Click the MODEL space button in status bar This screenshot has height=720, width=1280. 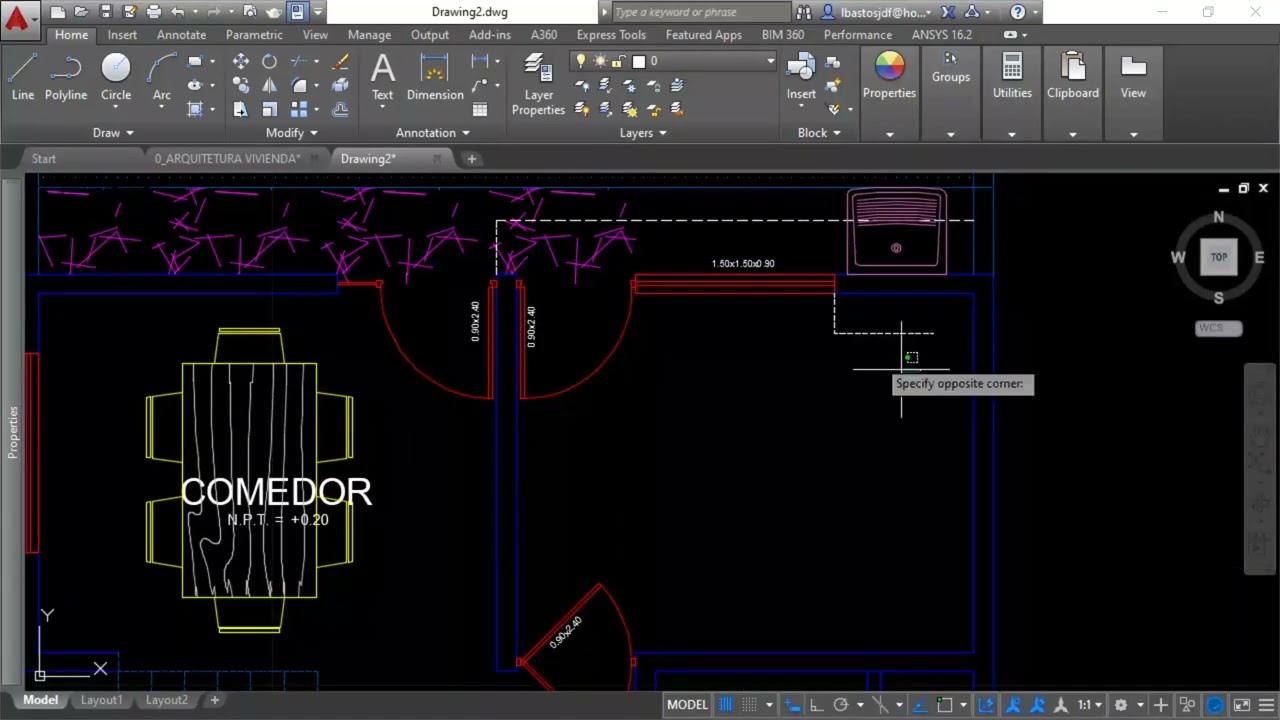click(687, 705)
